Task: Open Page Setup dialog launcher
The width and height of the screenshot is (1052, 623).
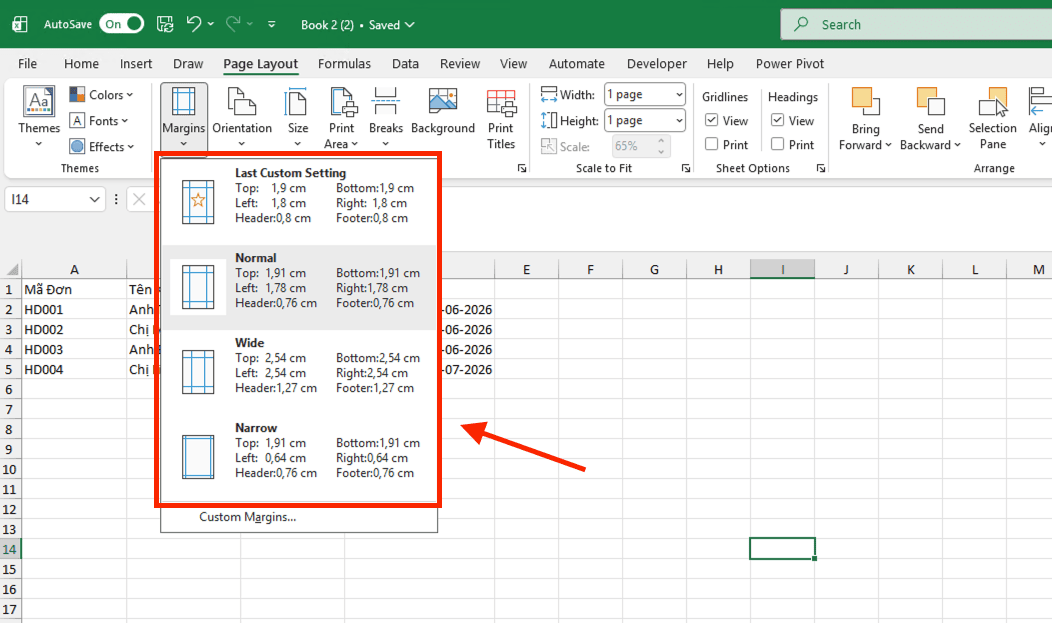Action: point(522,168)
